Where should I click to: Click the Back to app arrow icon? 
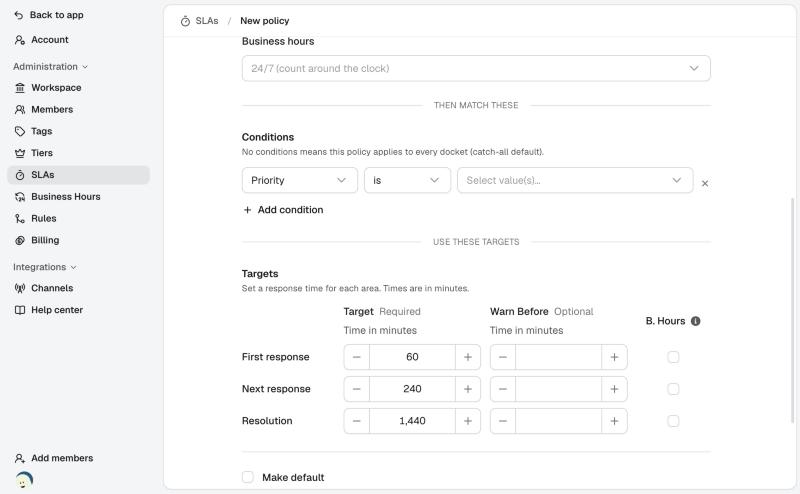[19, 15]
